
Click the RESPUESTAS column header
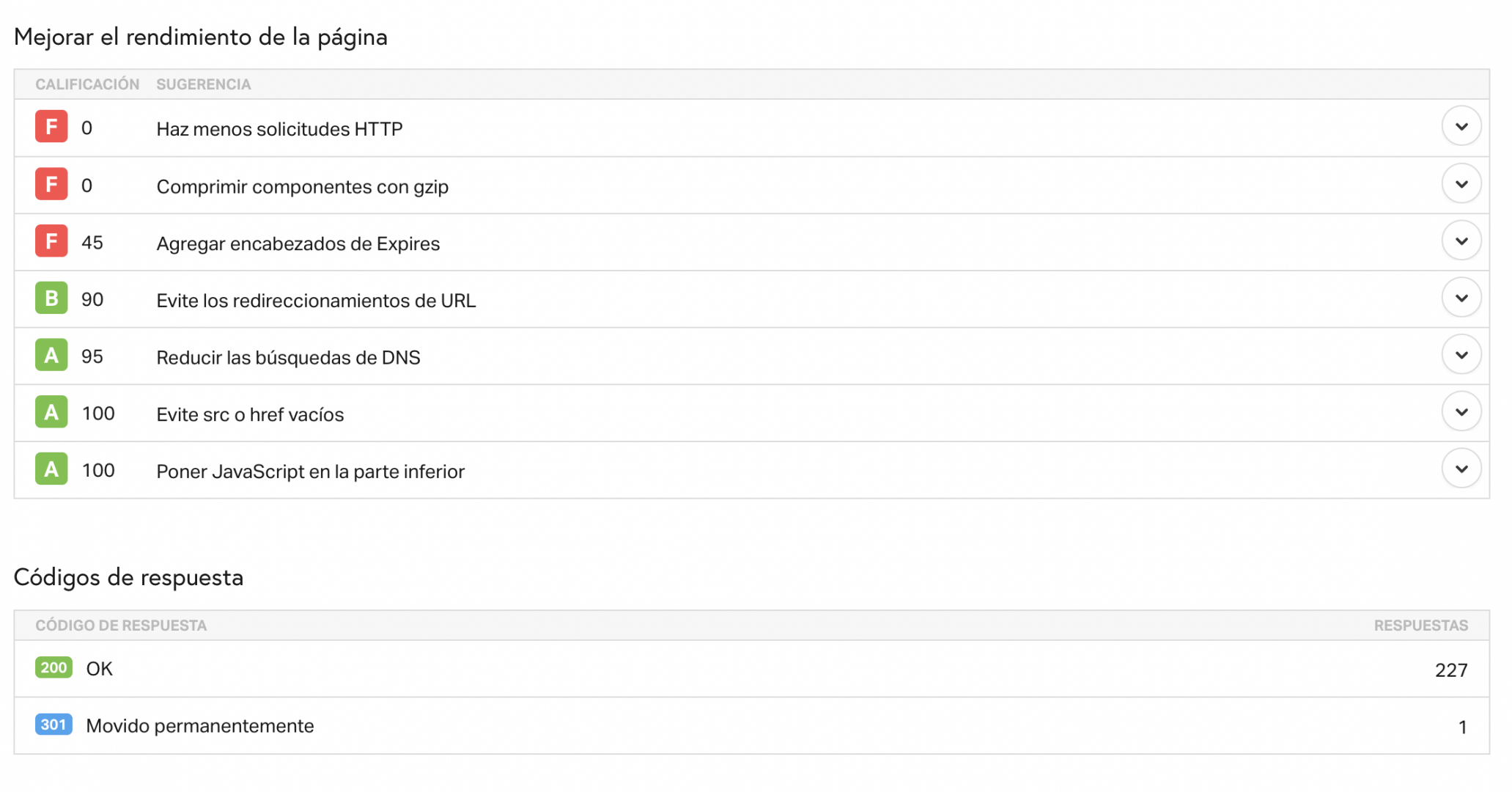tap(1420, 626)
